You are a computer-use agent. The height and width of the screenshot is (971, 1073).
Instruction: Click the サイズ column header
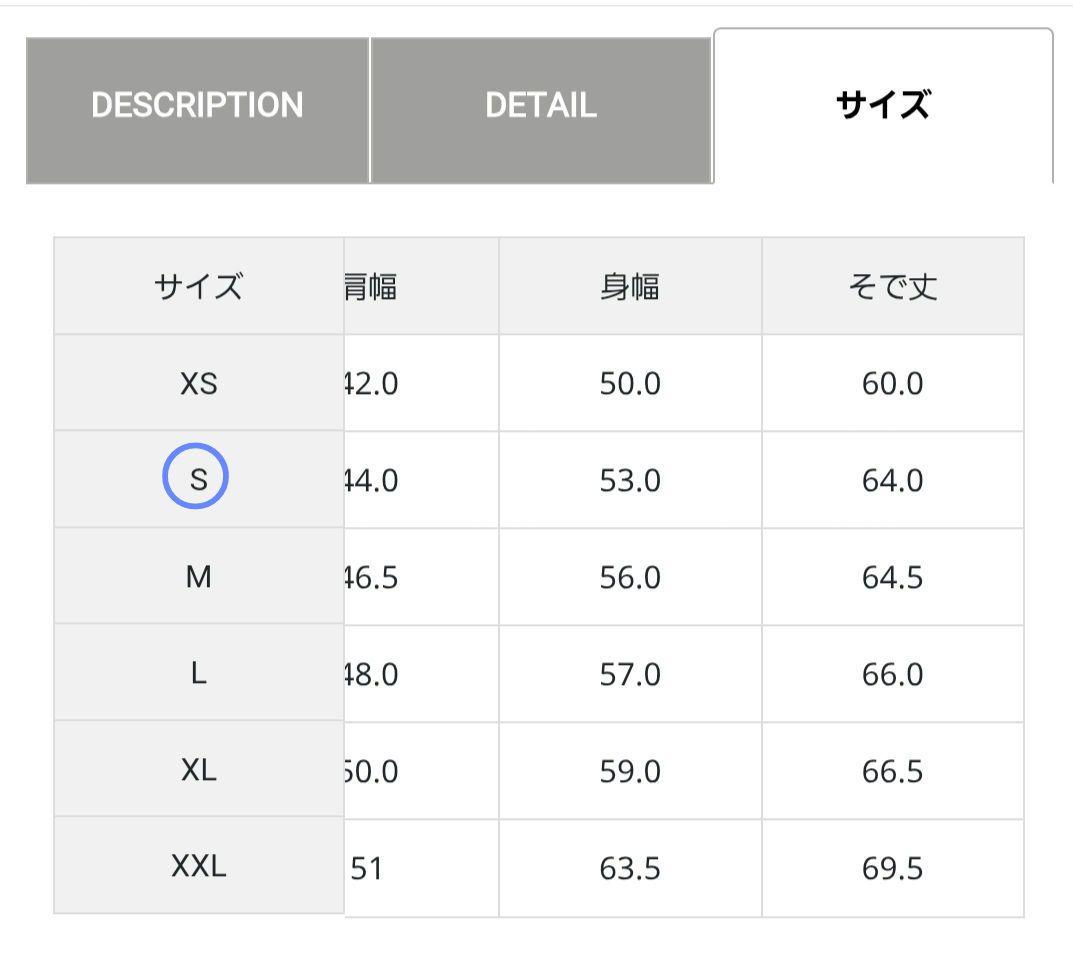pos(197,285)
